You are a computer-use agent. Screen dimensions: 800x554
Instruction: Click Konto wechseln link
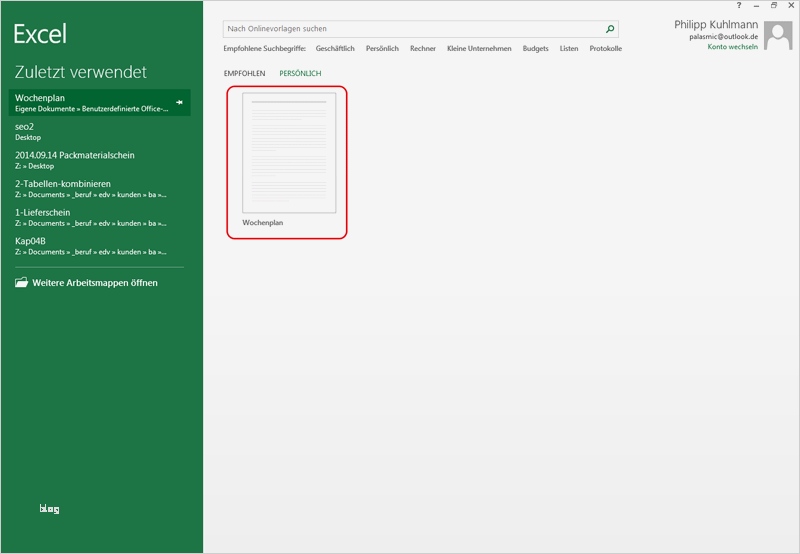(732, 47)
